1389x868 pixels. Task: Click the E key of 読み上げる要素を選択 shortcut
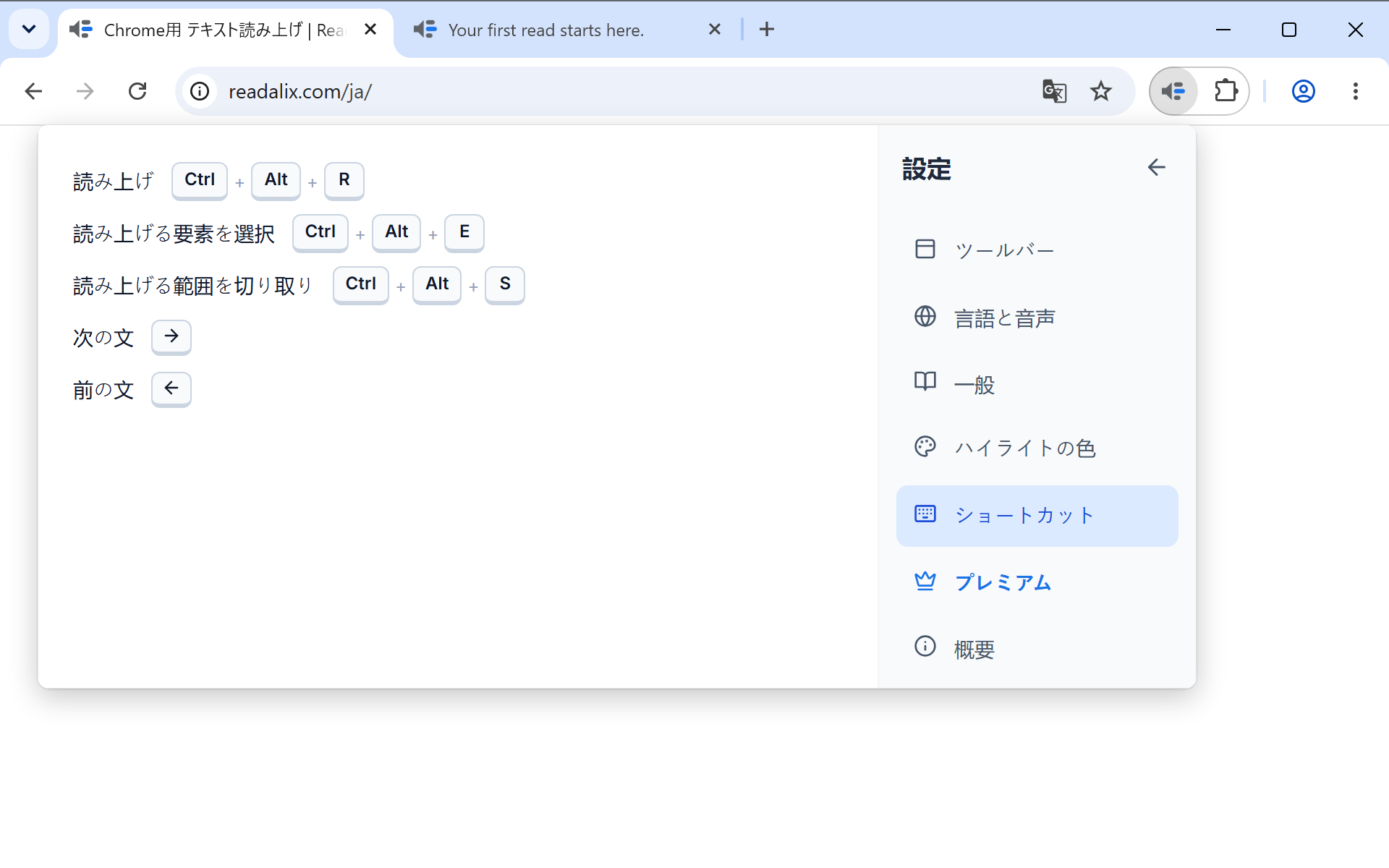pyautogui.click(x=464, y=232)
